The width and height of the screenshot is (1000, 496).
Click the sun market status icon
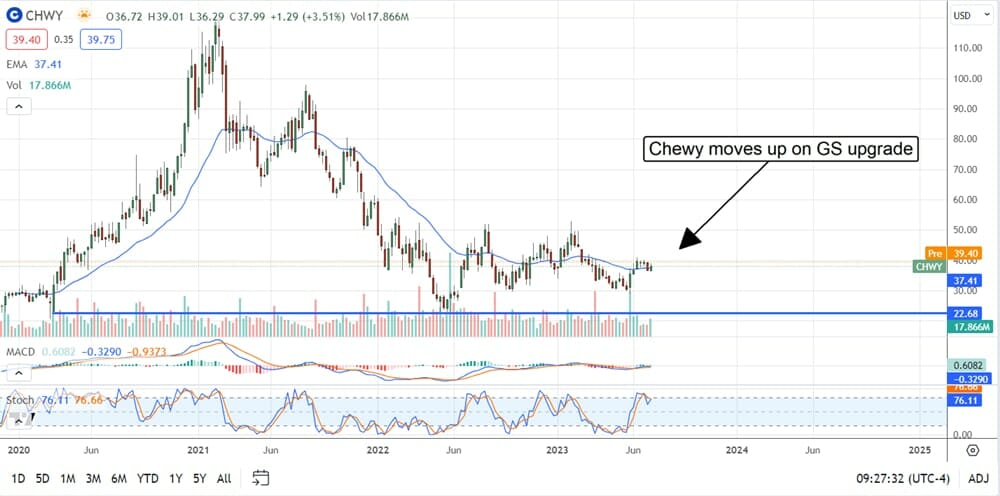coord(84,18)
